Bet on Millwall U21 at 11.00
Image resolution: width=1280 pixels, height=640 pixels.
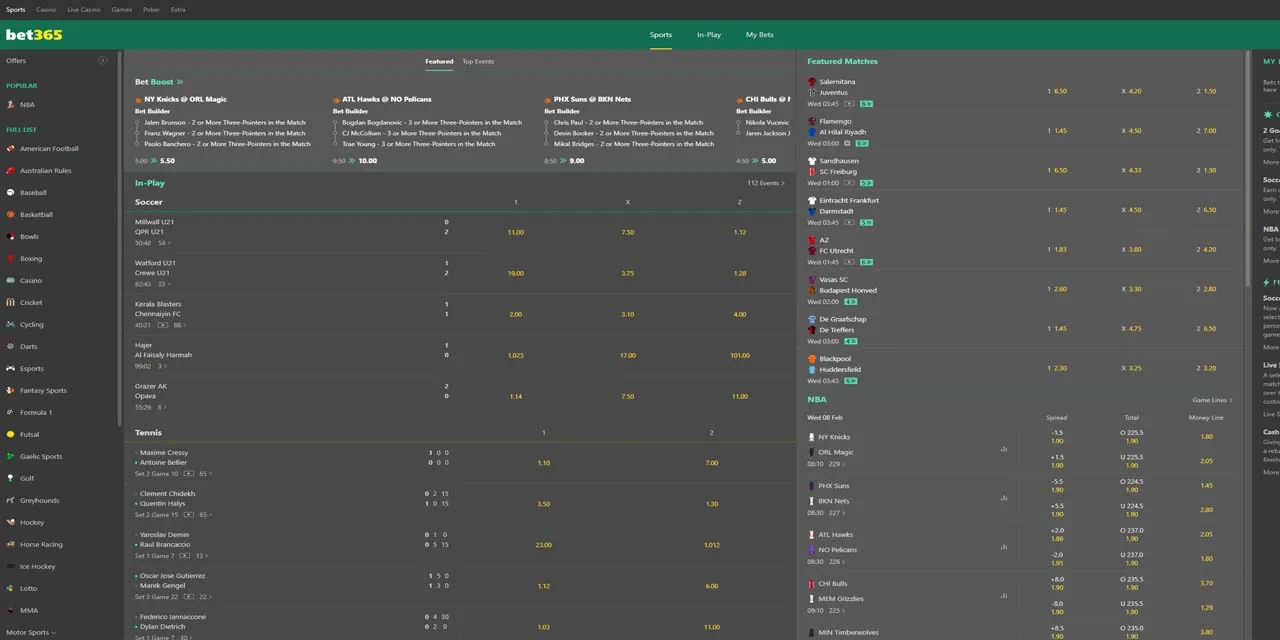(x=516, y=232)
